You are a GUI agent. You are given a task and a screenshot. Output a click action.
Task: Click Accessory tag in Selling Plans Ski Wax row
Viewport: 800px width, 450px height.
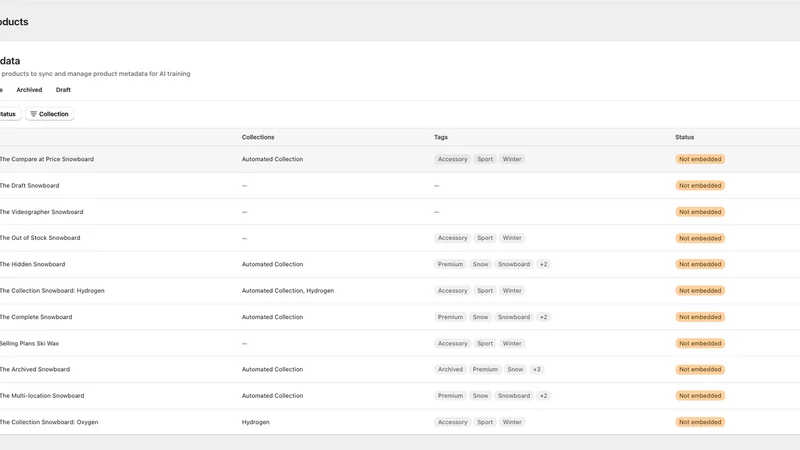pos(452,343)
